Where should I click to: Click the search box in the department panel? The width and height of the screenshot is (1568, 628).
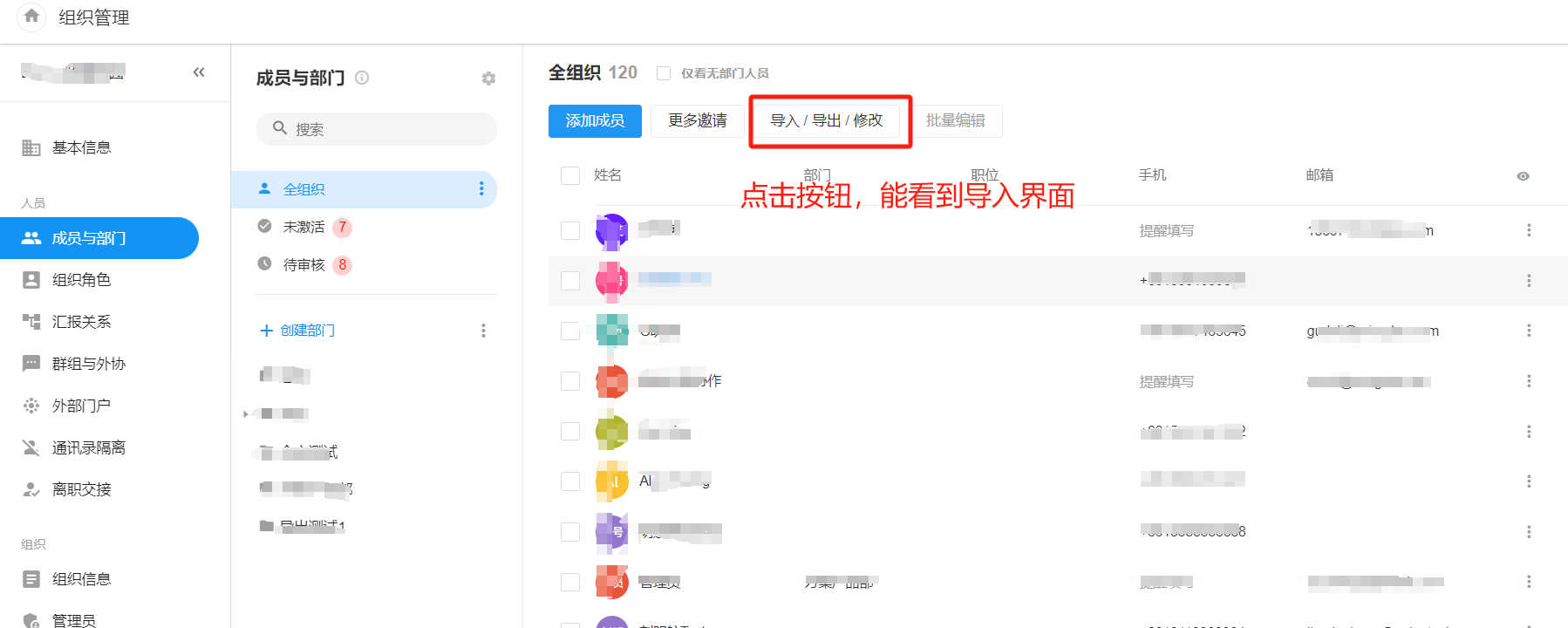click(377, 129)
